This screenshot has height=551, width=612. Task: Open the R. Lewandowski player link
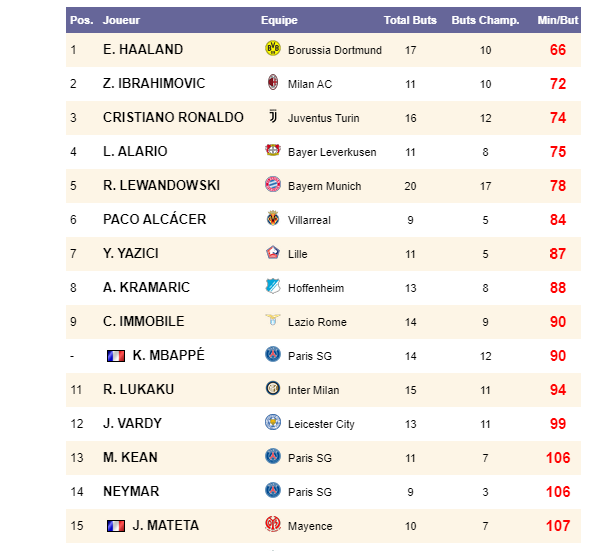161,186
